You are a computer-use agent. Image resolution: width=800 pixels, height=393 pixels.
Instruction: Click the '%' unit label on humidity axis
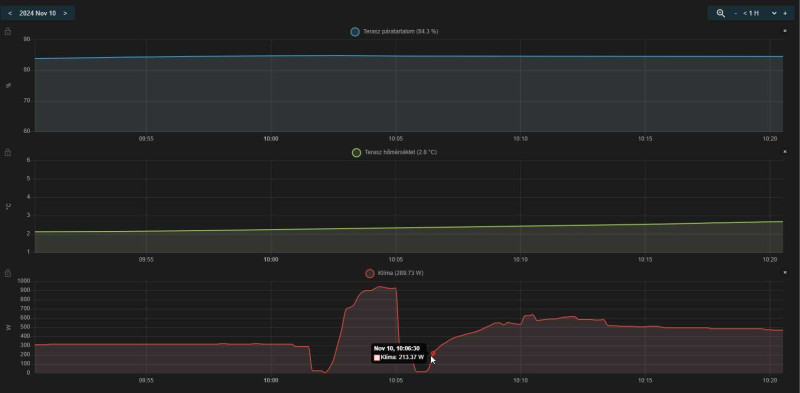pyautogui.click(x=8, y=85)
